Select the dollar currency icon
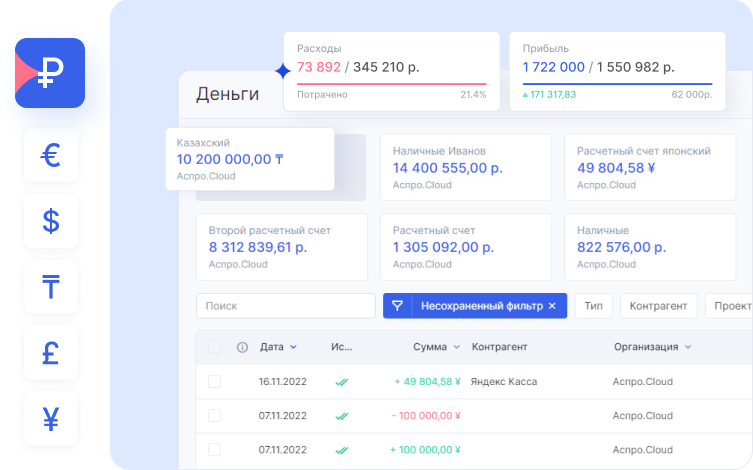 tap(51, 221)
